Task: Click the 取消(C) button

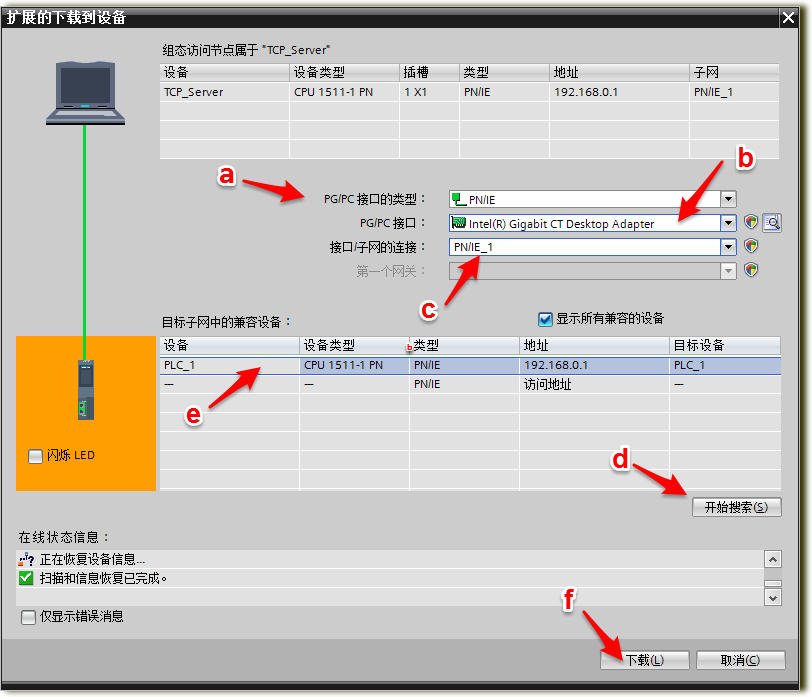Action: coord(741,660)
